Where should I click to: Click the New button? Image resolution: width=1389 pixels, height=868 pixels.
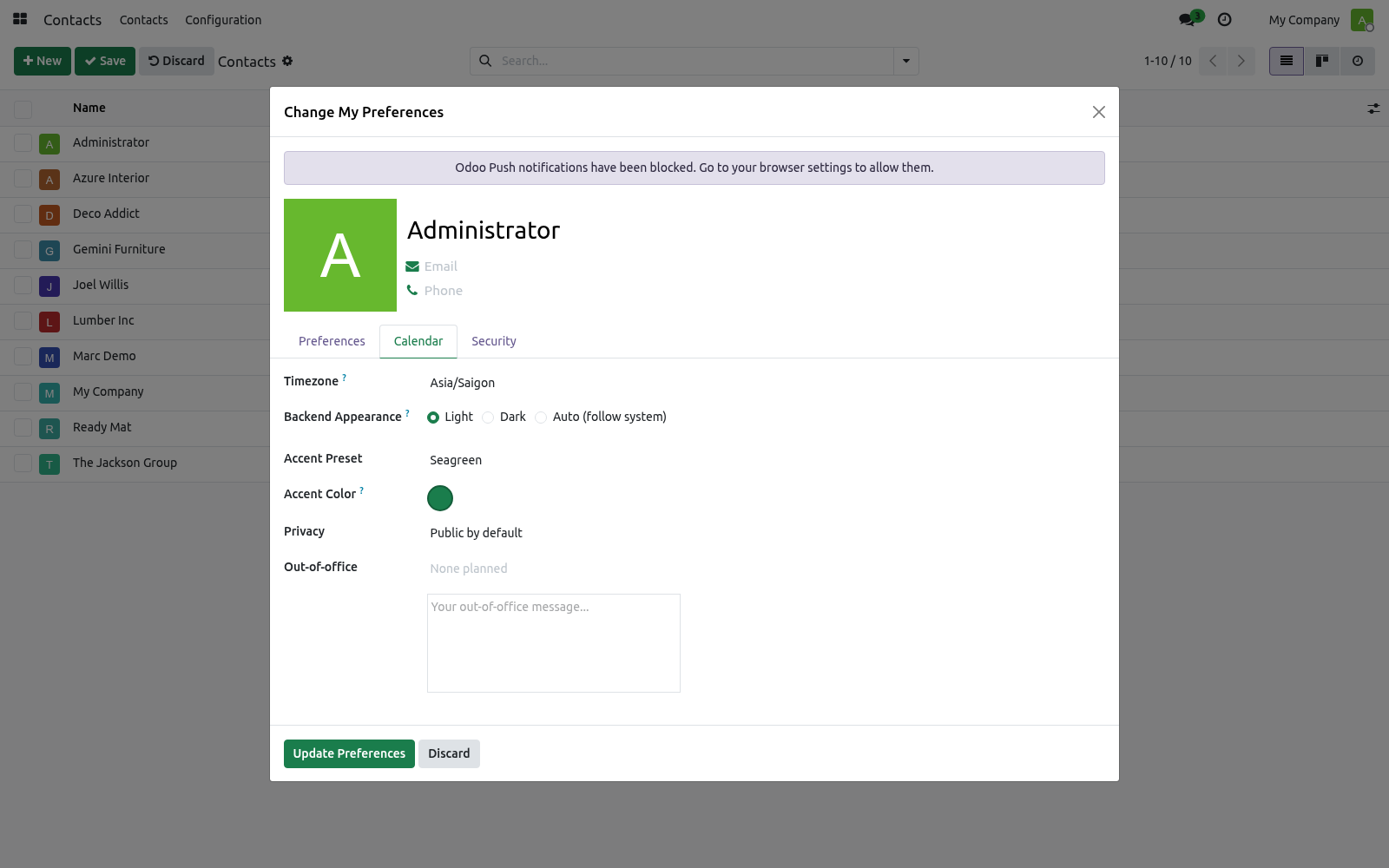pyautogui.click(x=43, y=61)
